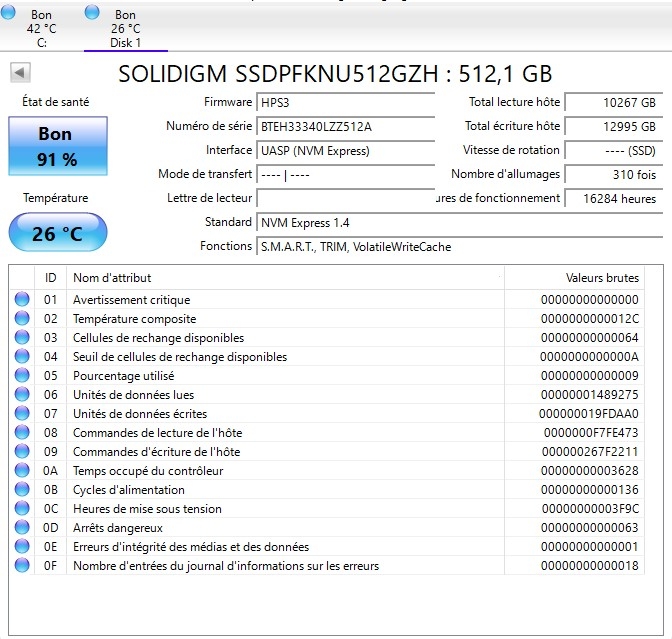Click the Mode de transfert field
The image size is (672, 639).
[345, 174]
